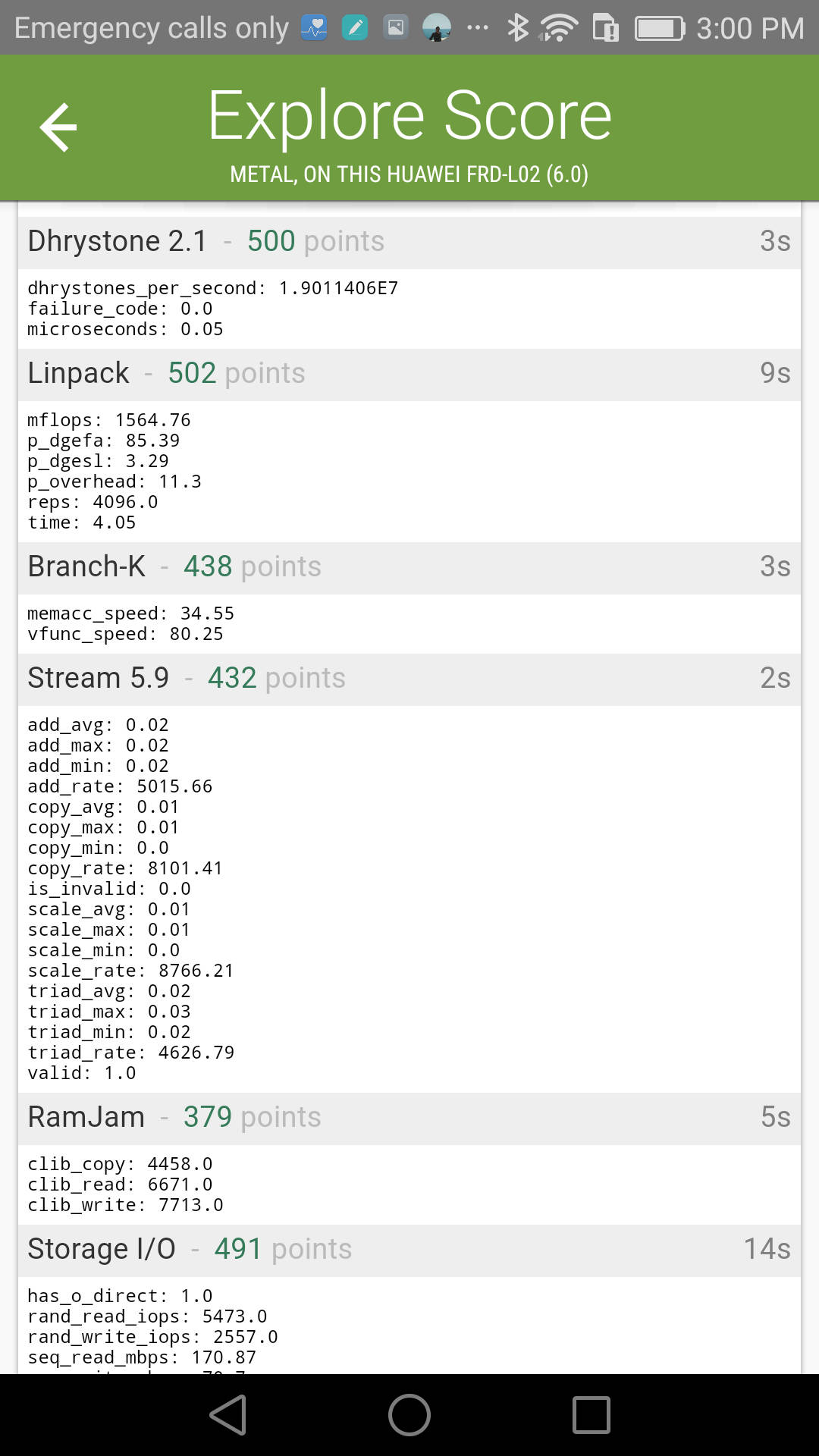Tap the Bluetooth icon in the status bar

pyautogui.click(x=518, y=28)
